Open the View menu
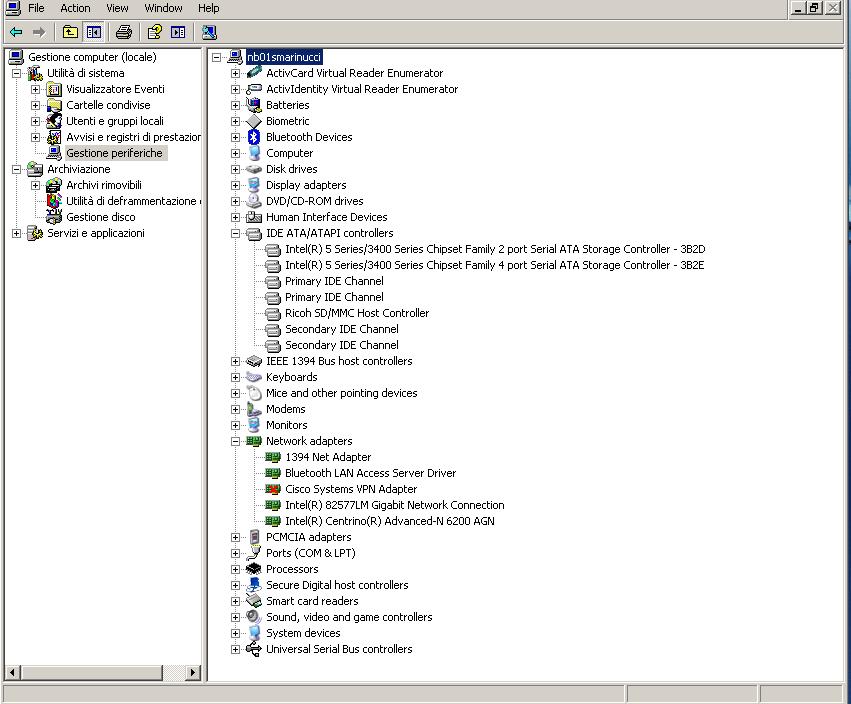Image resolution: width=851 pixels, height=704 pixels. coord(117,8)
